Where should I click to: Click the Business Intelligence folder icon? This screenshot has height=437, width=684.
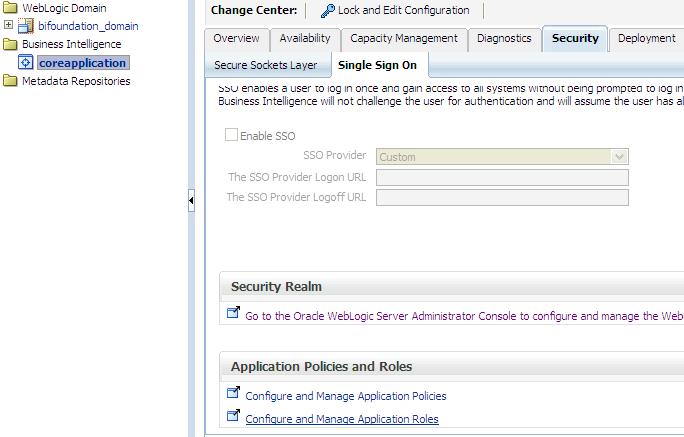coord(10,45)
